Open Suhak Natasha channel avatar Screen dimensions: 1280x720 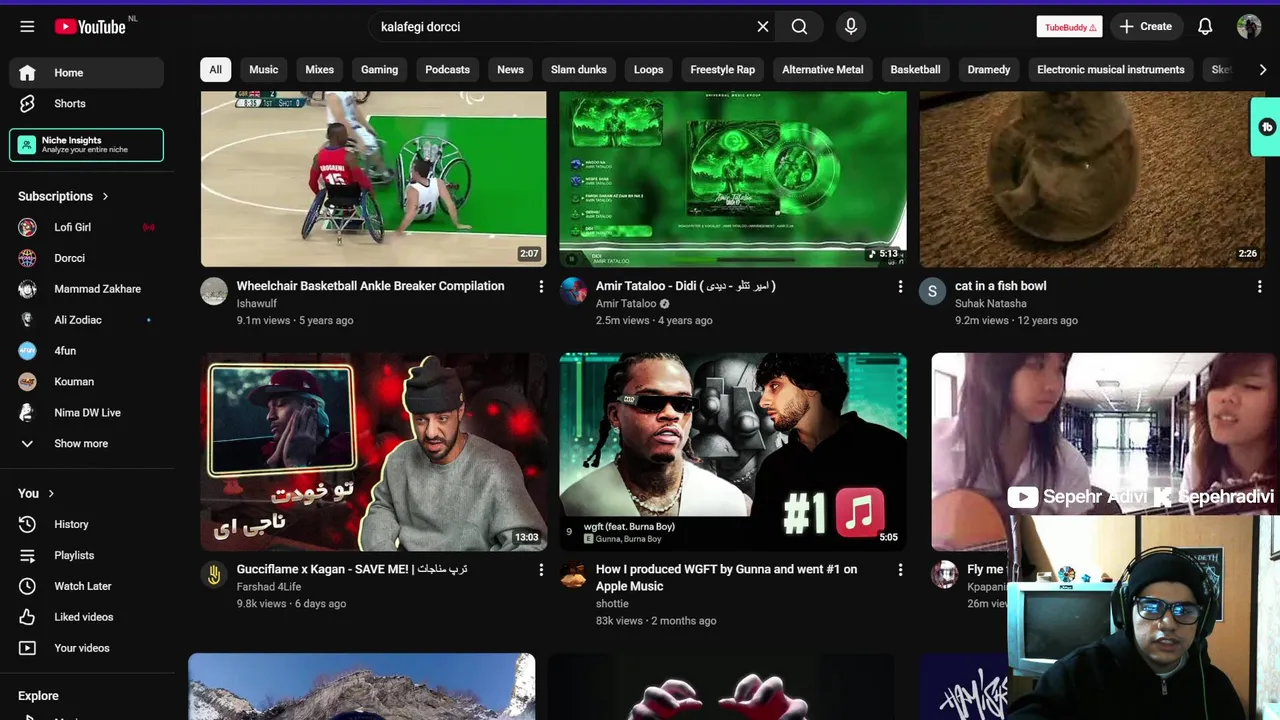click(x=932, y=291)
